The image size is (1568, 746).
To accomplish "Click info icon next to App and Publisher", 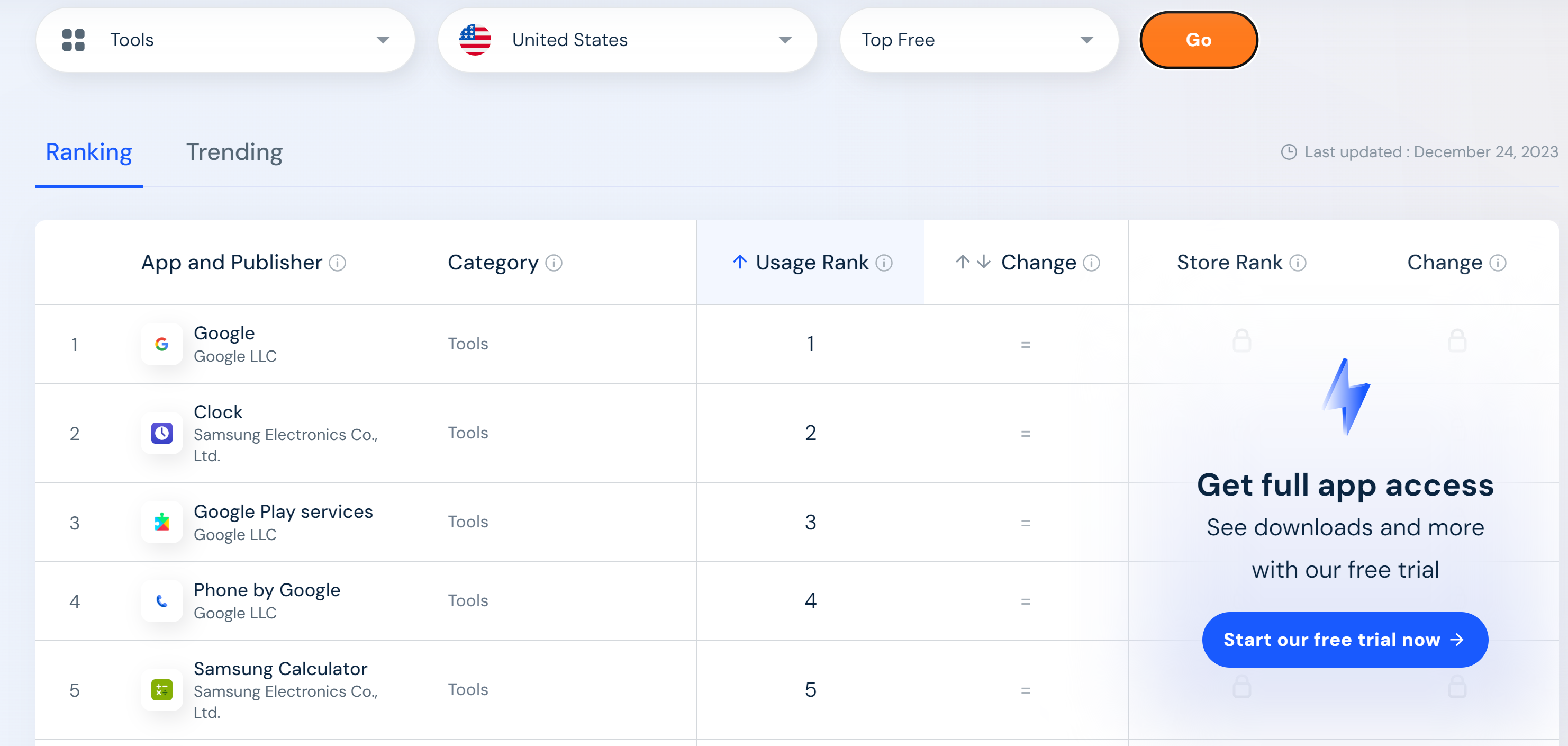I will [337, 263].
